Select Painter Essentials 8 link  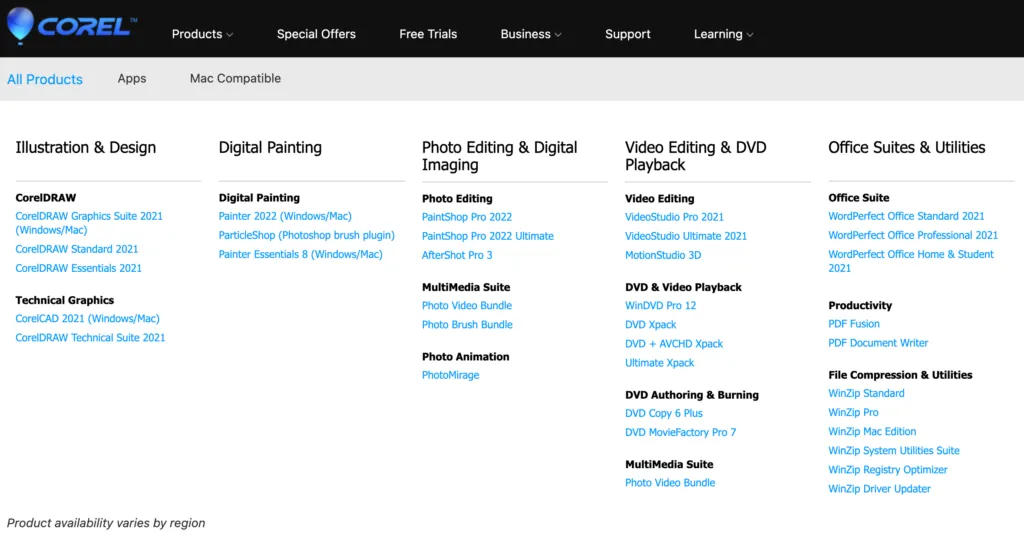coord(300,254)
